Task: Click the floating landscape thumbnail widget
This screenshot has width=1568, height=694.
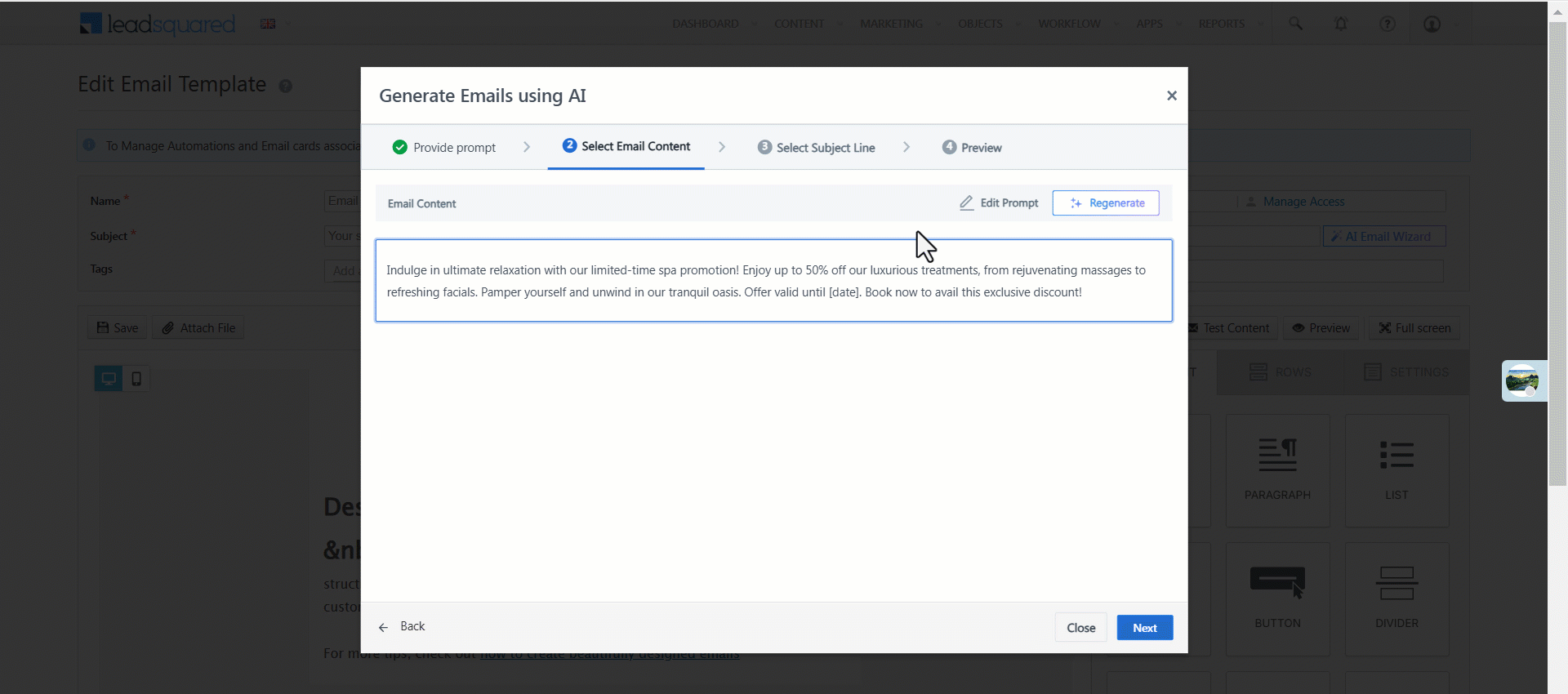Action: point(1523,380)
